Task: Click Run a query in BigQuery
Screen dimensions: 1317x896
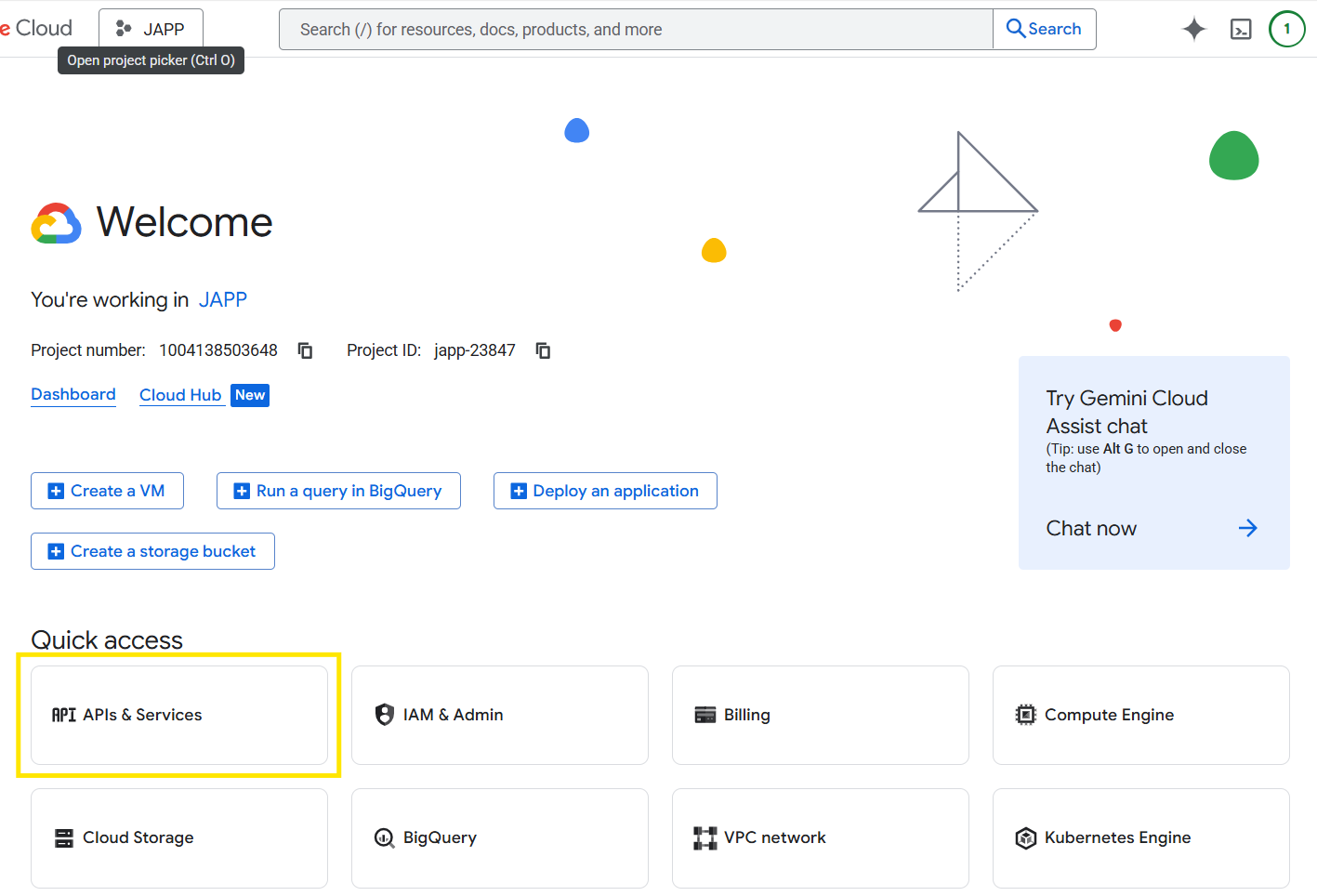Action: pyautogui.click(x=338, y=491)
